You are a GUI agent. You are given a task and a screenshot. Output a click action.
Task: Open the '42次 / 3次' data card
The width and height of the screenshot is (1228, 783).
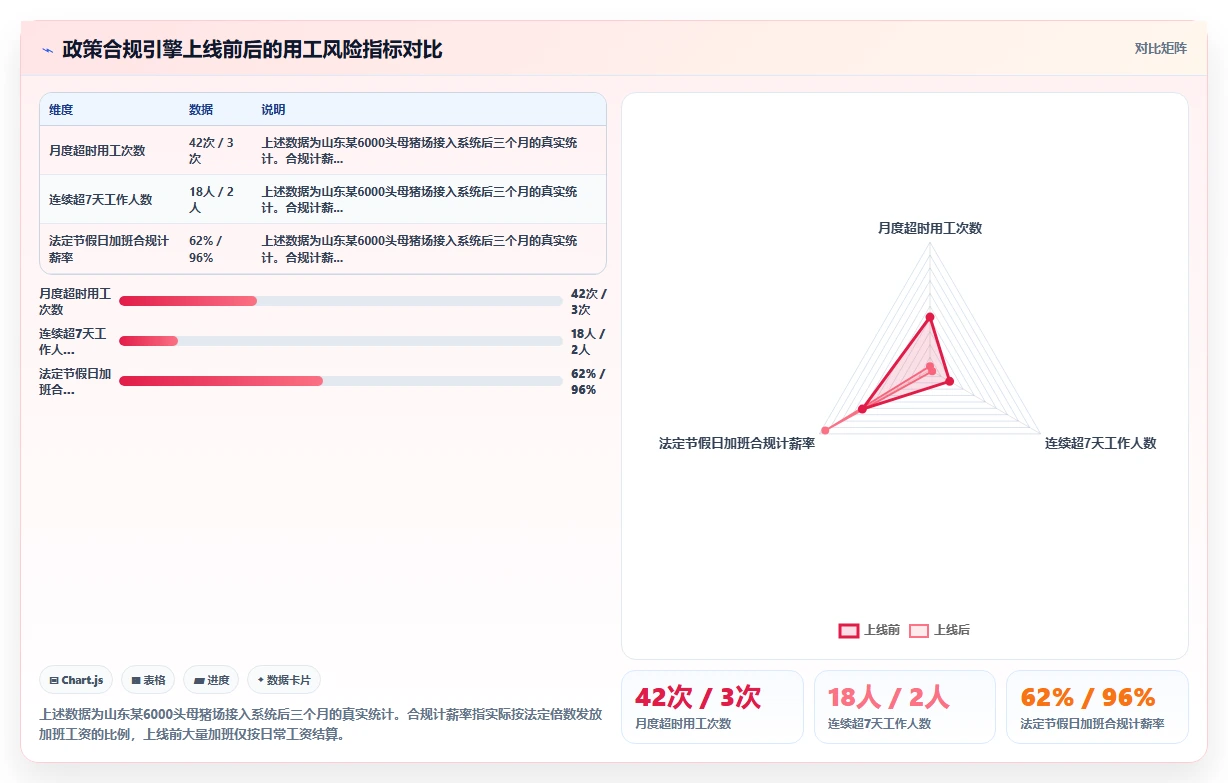click(712, 707)
